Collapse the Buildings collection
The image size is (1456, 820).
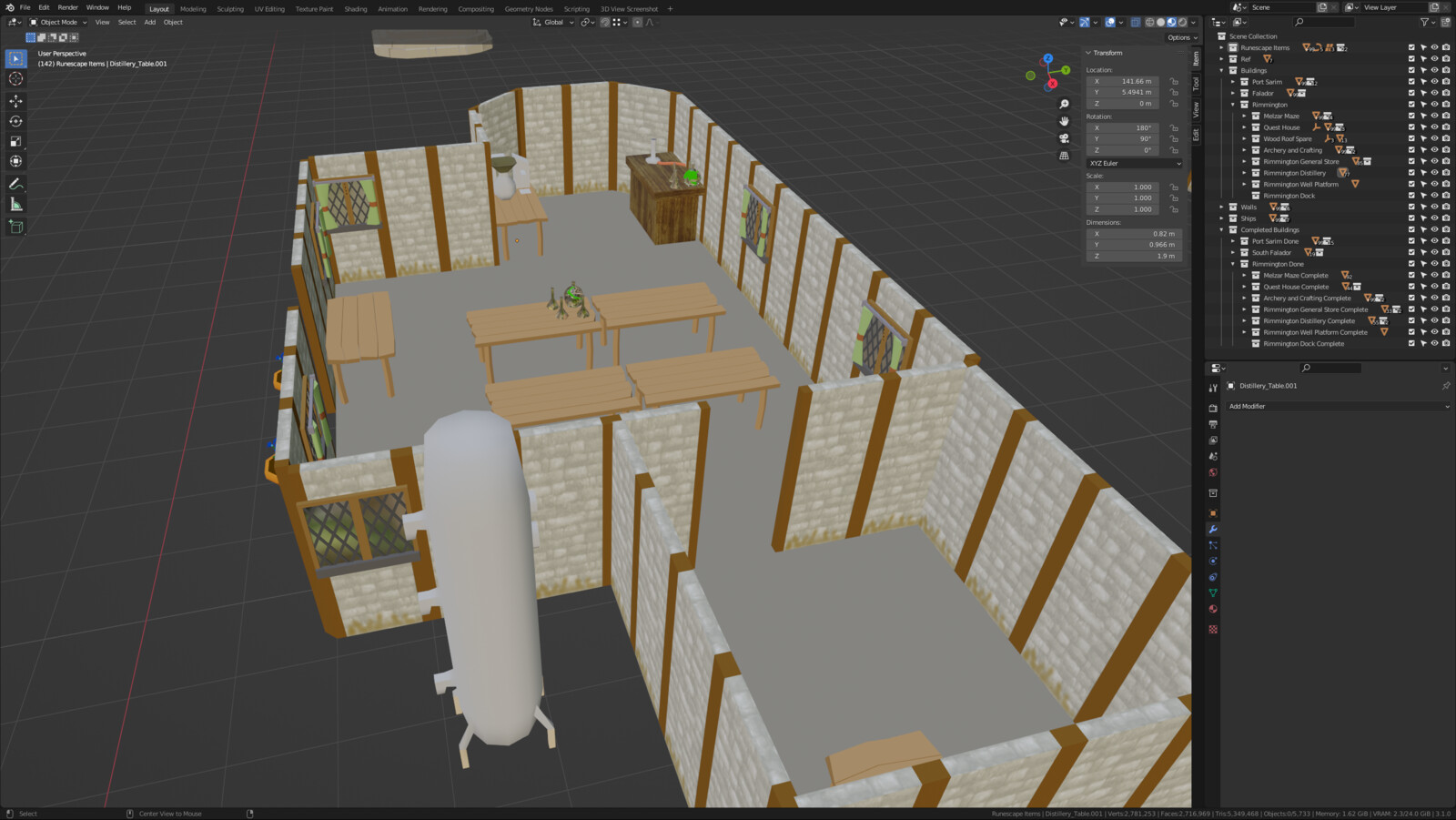[1222, 70]
